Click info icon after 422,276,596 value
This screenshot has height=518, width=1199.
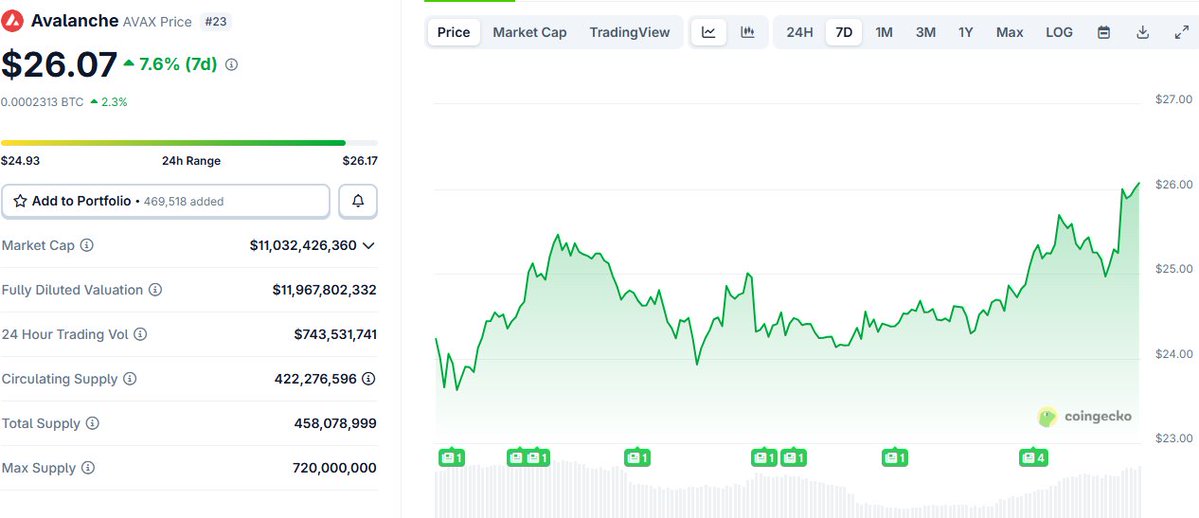pyautogui.click(x=369, y=379)
